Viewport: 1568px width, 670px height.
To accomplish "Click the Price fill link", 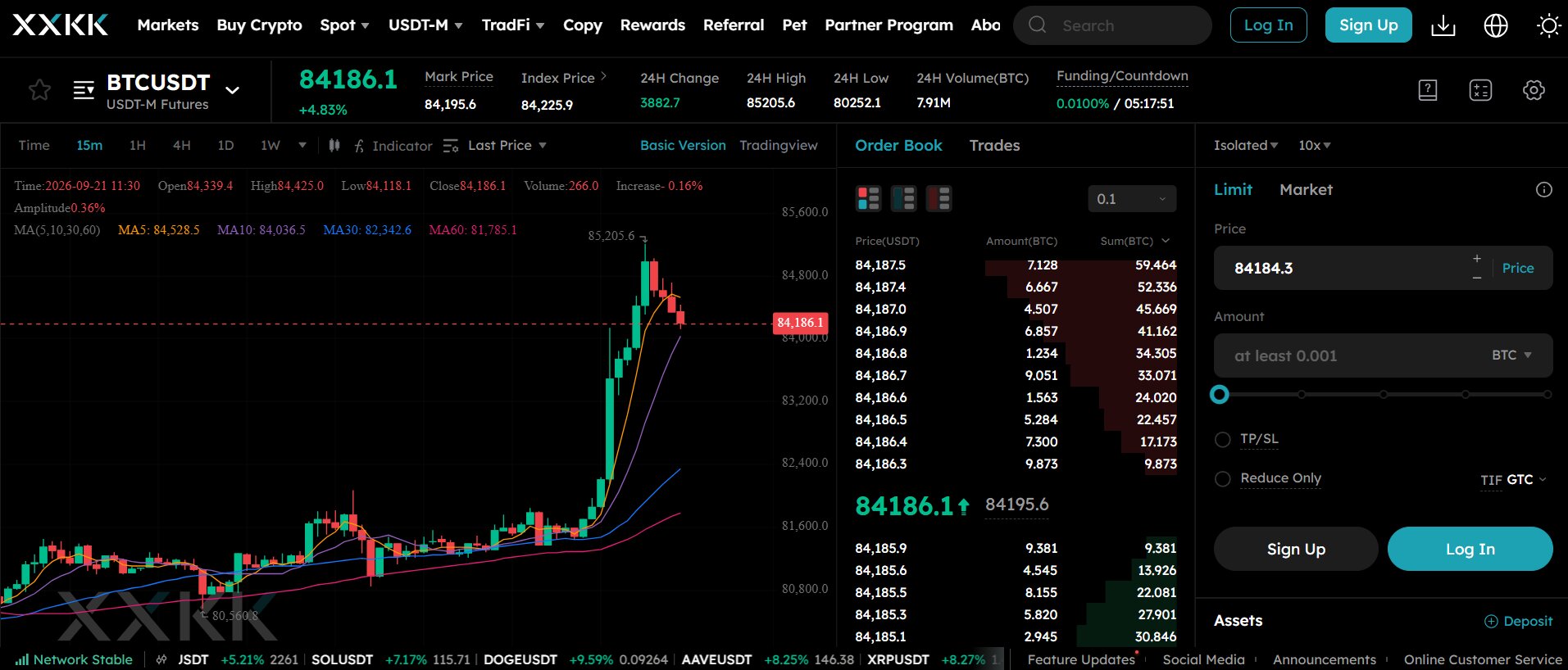I will pyautogui.click(x=1517, y=268).
